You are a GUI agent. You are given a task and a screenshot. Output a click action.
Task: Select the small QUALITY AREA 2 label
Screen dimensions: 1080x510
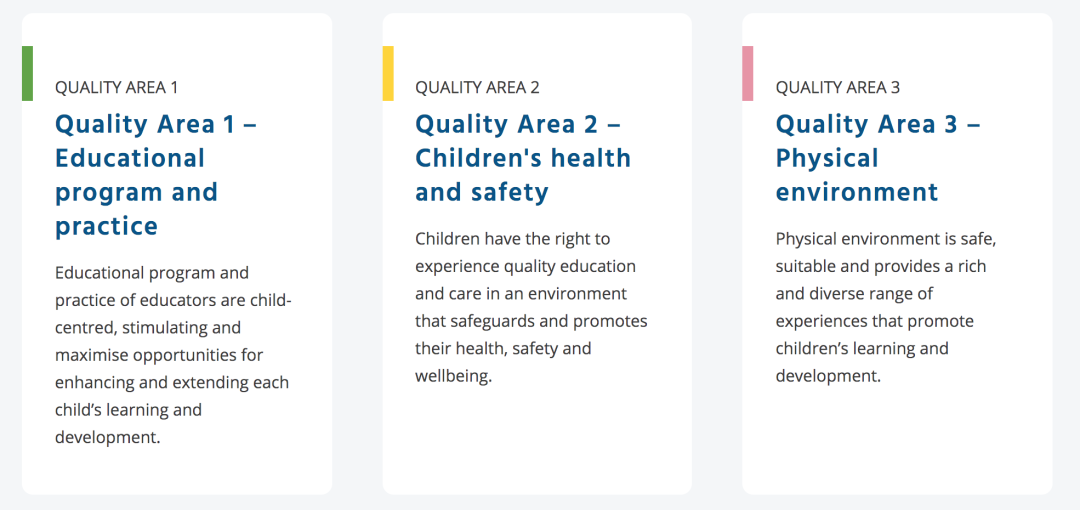coord(477,88)
